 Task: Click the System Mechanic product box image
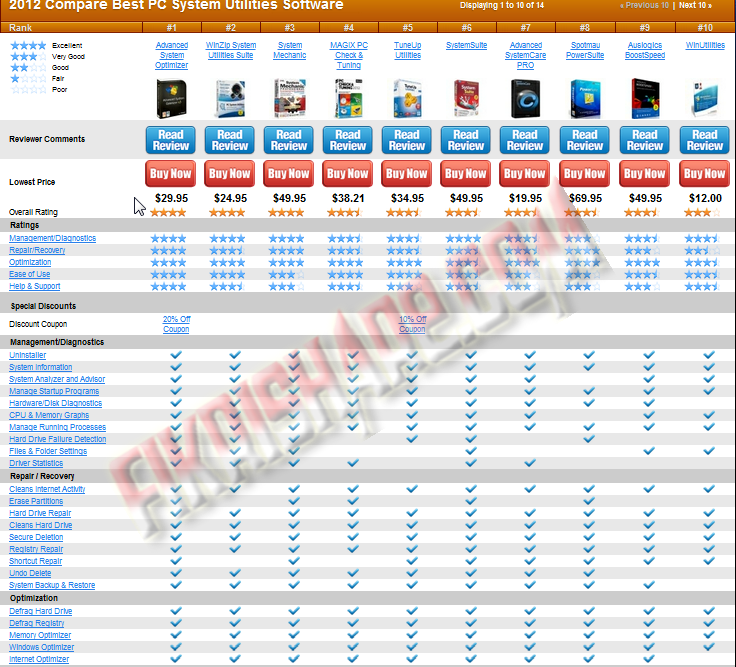pos(290,99)
